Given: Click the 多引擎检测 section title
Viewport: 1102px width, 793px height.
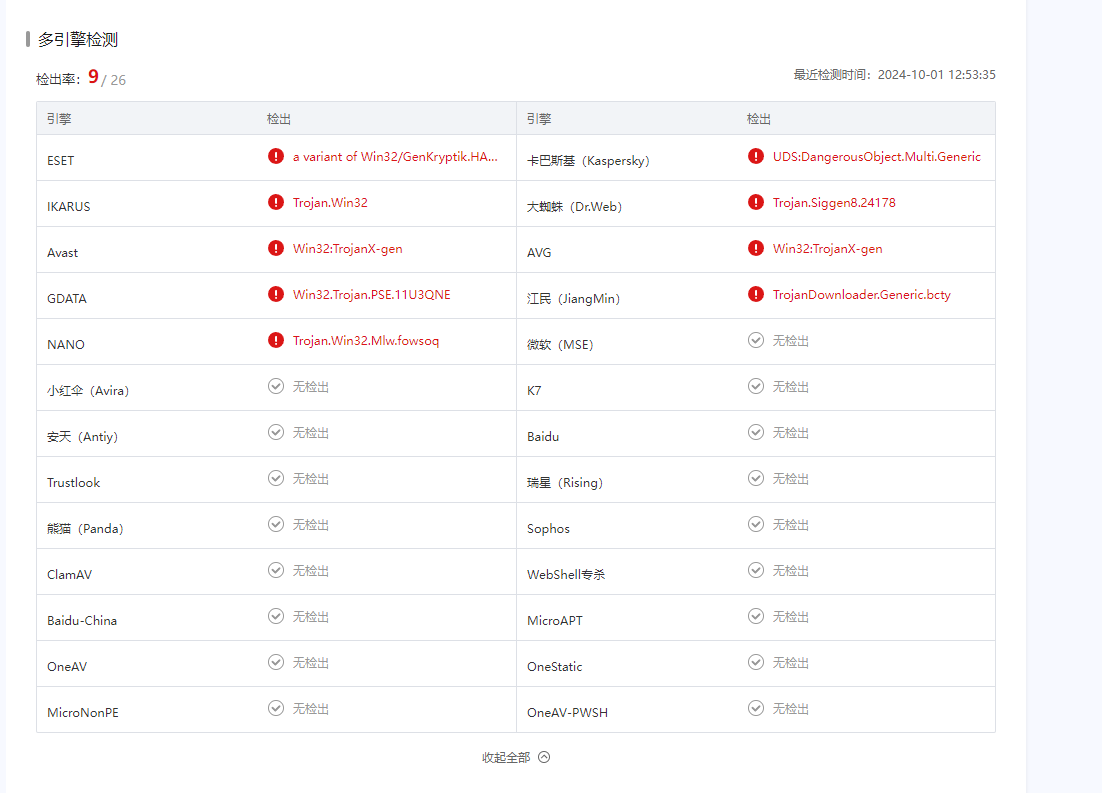Looking at the screenshot, I should click(78, 40).
